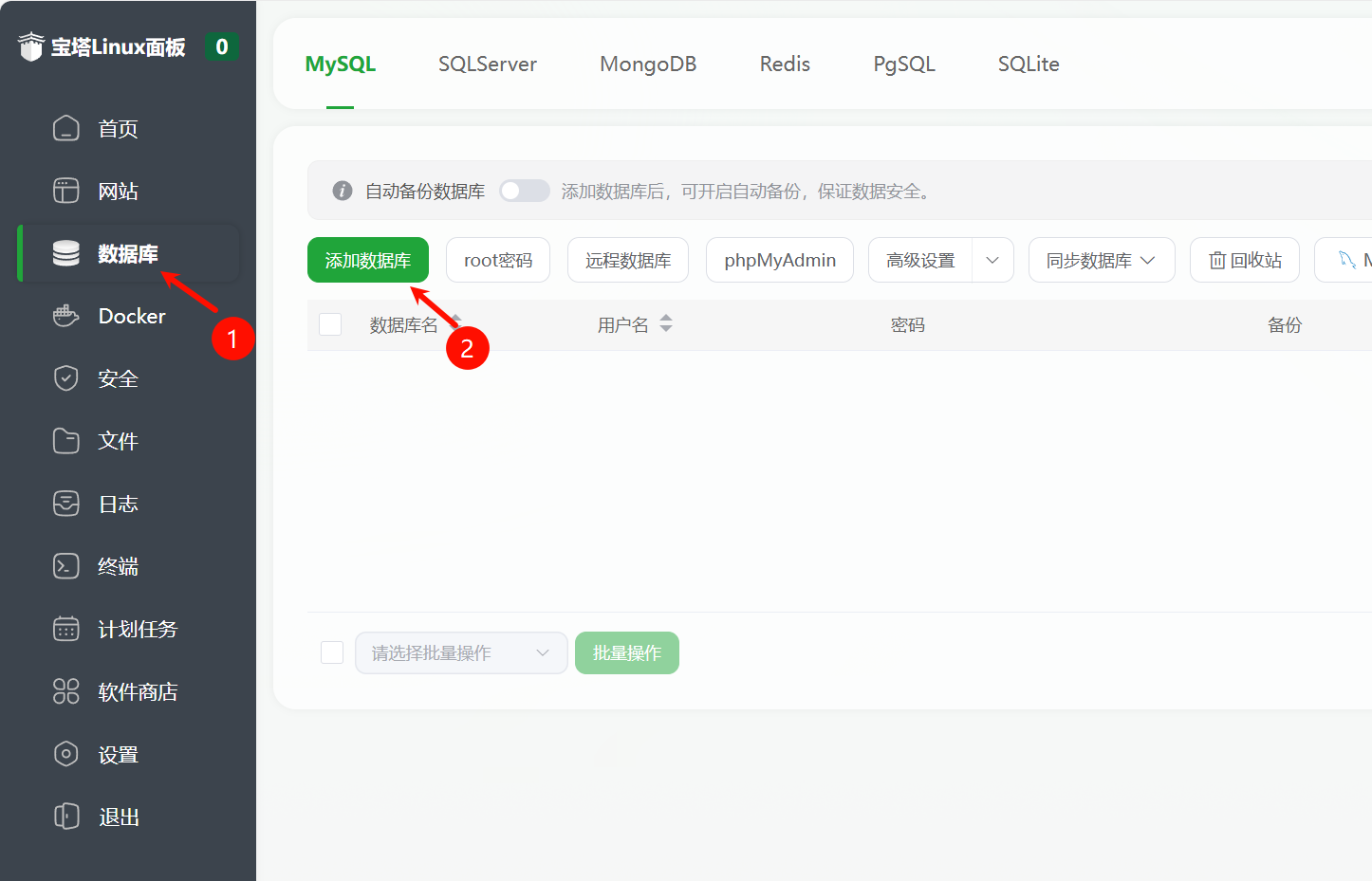Open the 同步数据库 dropdown
Screen dimensions: 1372x881
coord(1101,260)
